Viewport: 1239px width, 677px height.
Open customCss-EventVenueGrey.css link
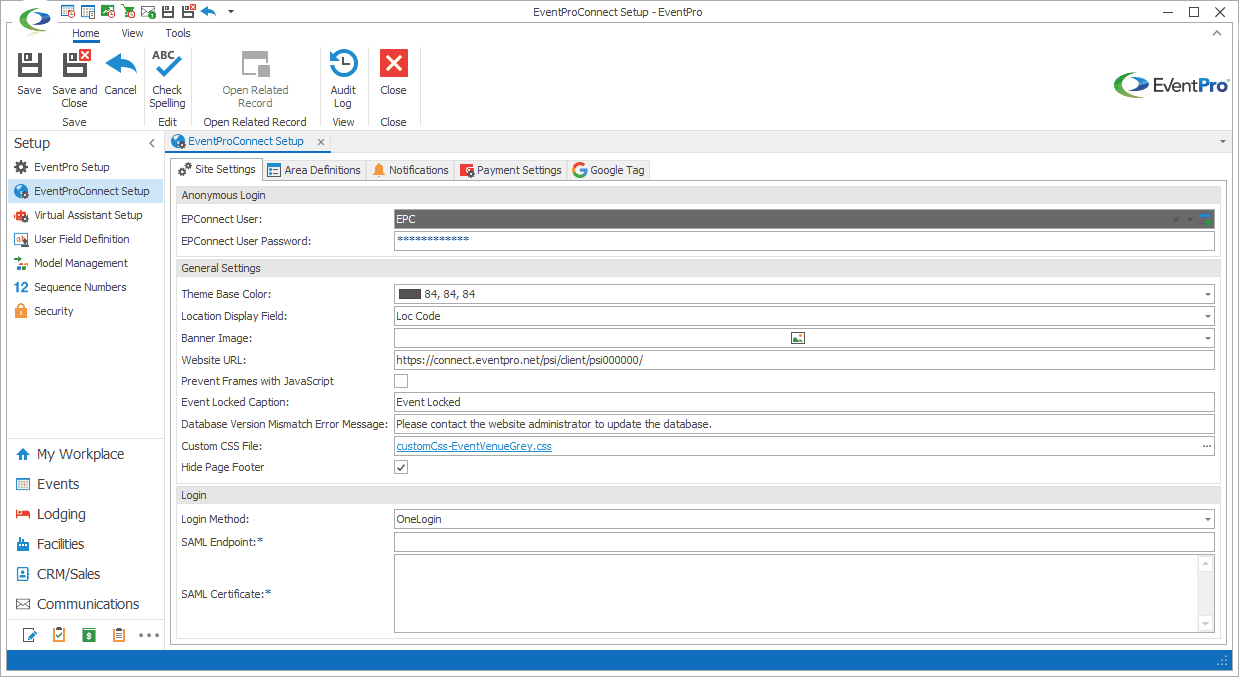(x=474, y=446)
